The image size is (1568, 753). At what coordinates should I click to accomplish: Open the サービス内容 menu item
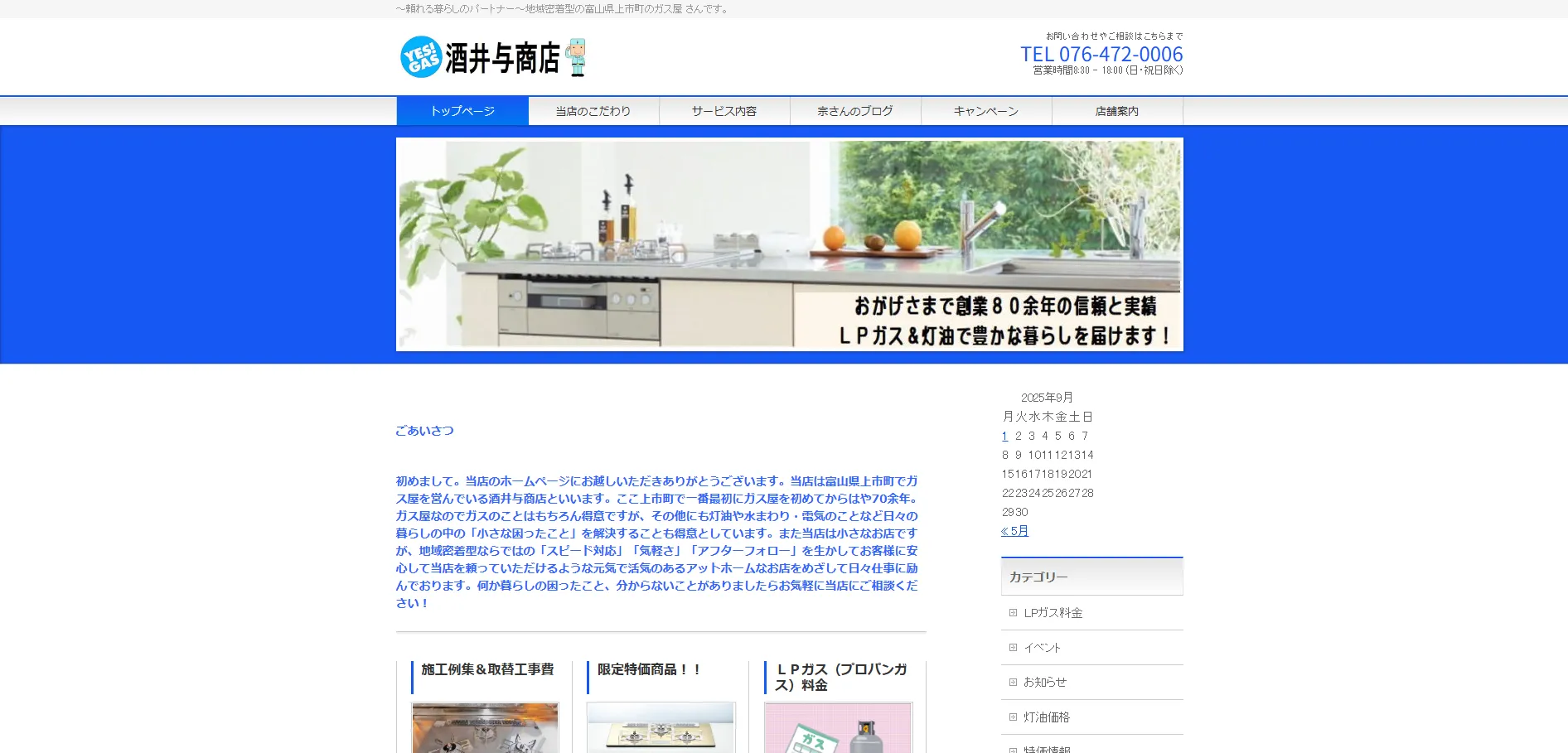724,111
